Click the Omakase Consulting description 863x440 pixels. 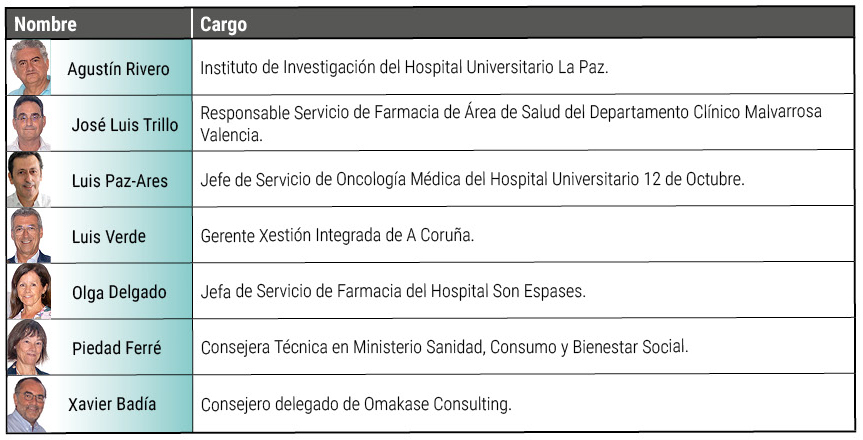[x=356, y=404]
